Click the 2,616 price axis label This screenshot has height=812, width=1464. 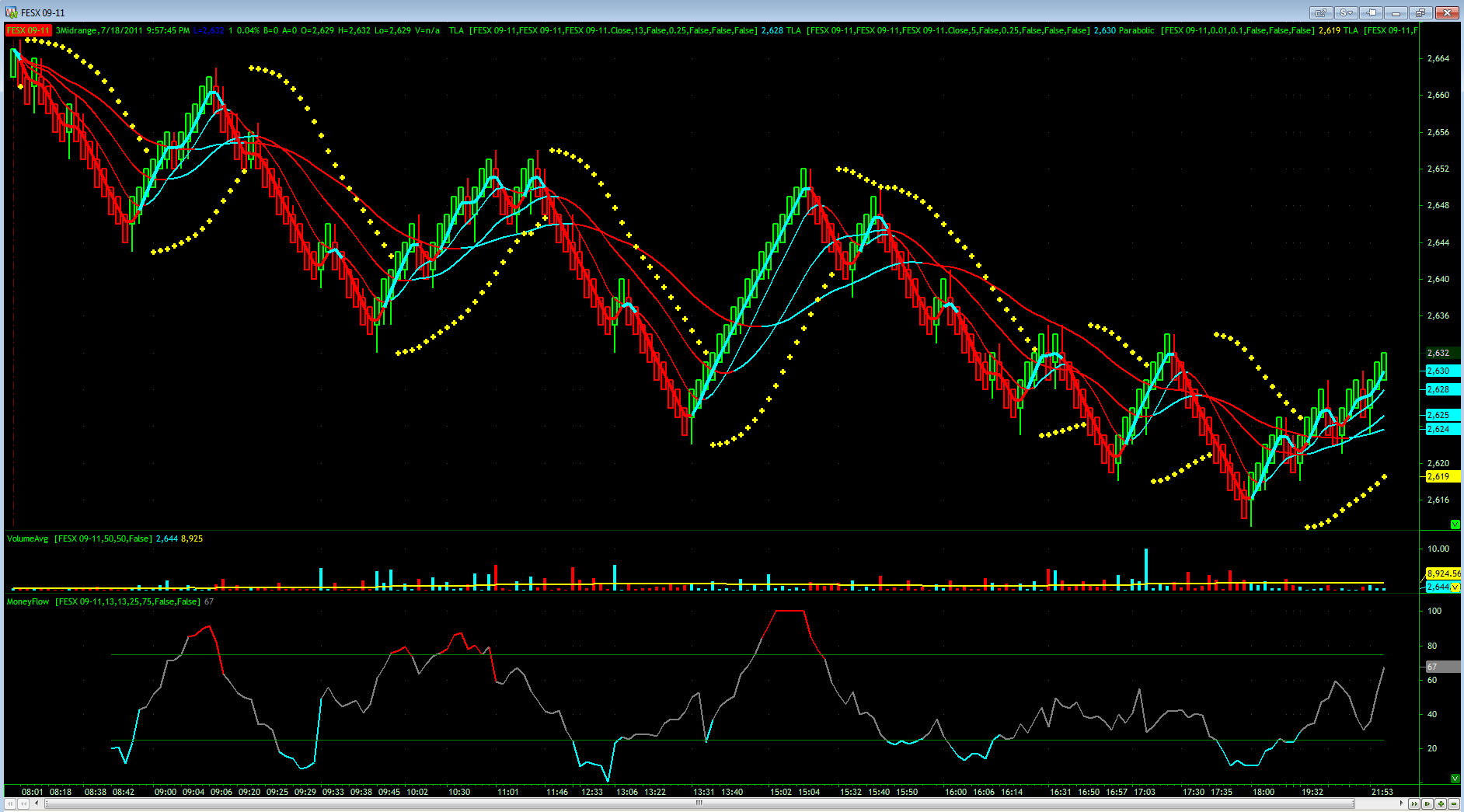pyautogui.click(x=1438, y=500)
